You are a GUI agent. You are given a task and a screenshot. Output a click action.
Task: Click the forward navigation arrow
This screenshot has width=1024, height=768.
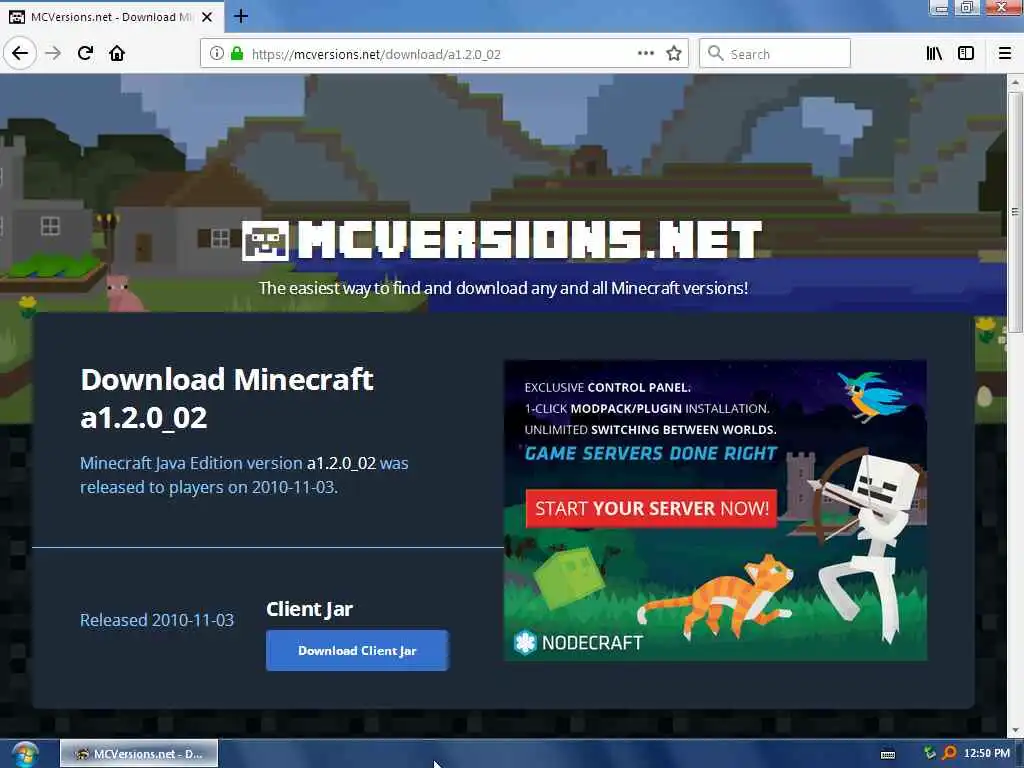[x=53, y=53]
